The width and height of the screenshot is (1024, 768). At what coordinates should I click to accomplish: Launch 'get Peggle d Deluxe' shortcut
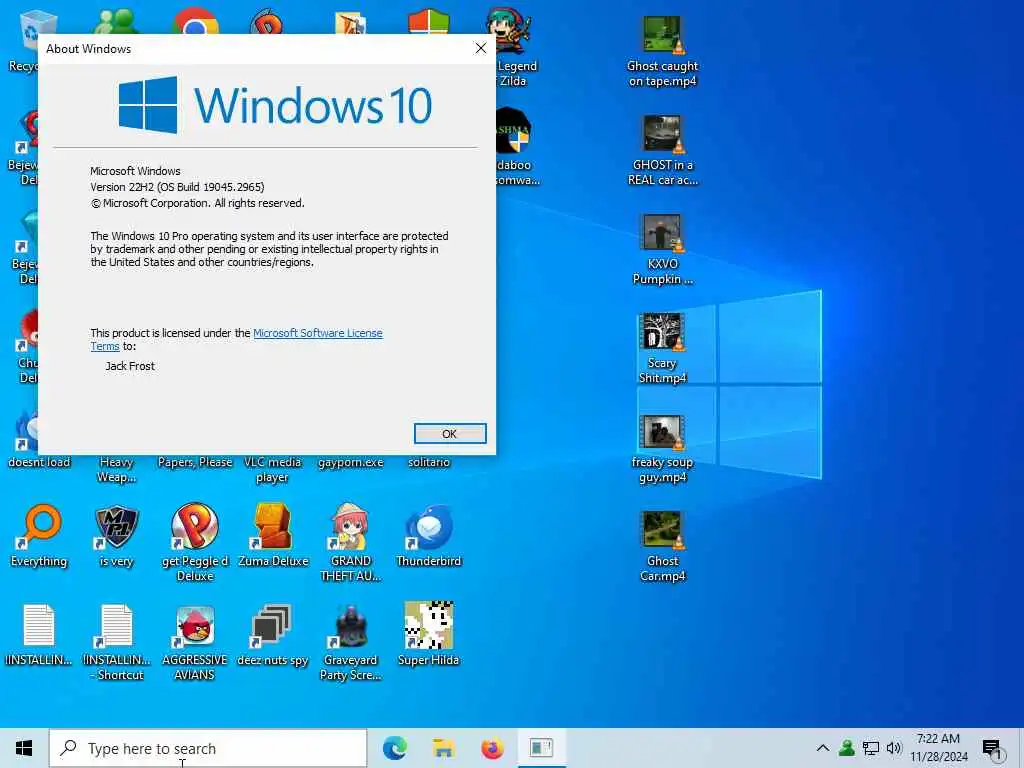(195, 542)
